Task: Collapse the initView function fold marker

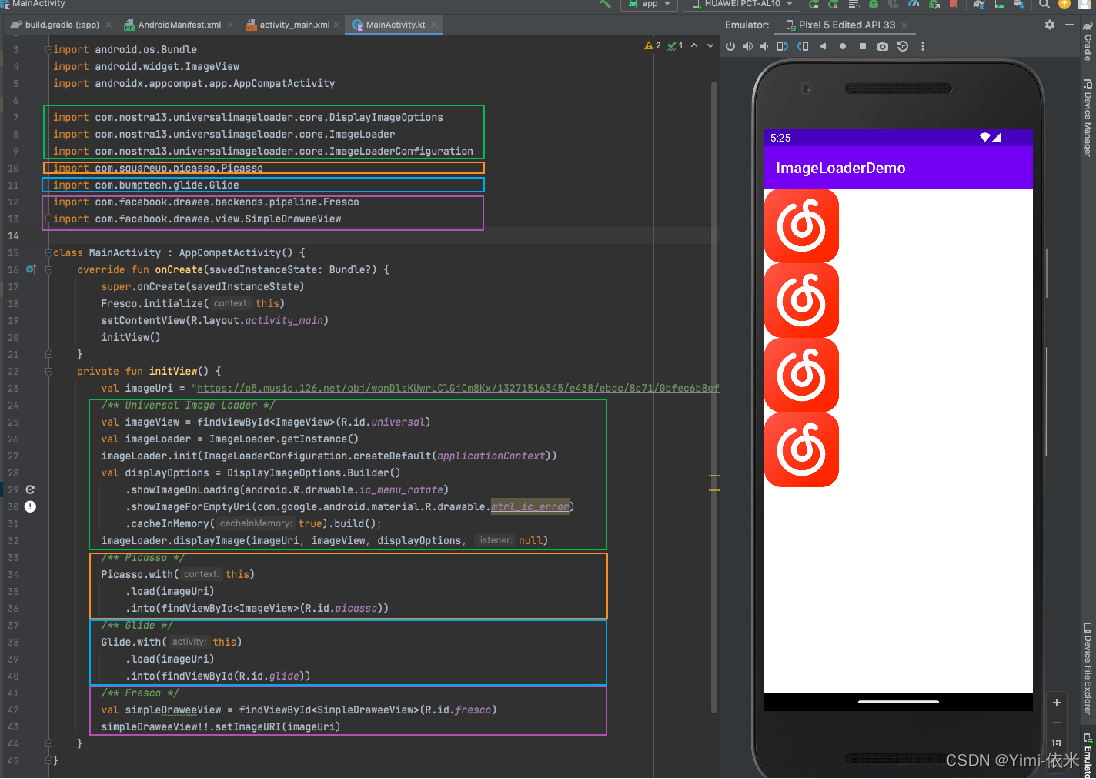Action: (48, 371)
